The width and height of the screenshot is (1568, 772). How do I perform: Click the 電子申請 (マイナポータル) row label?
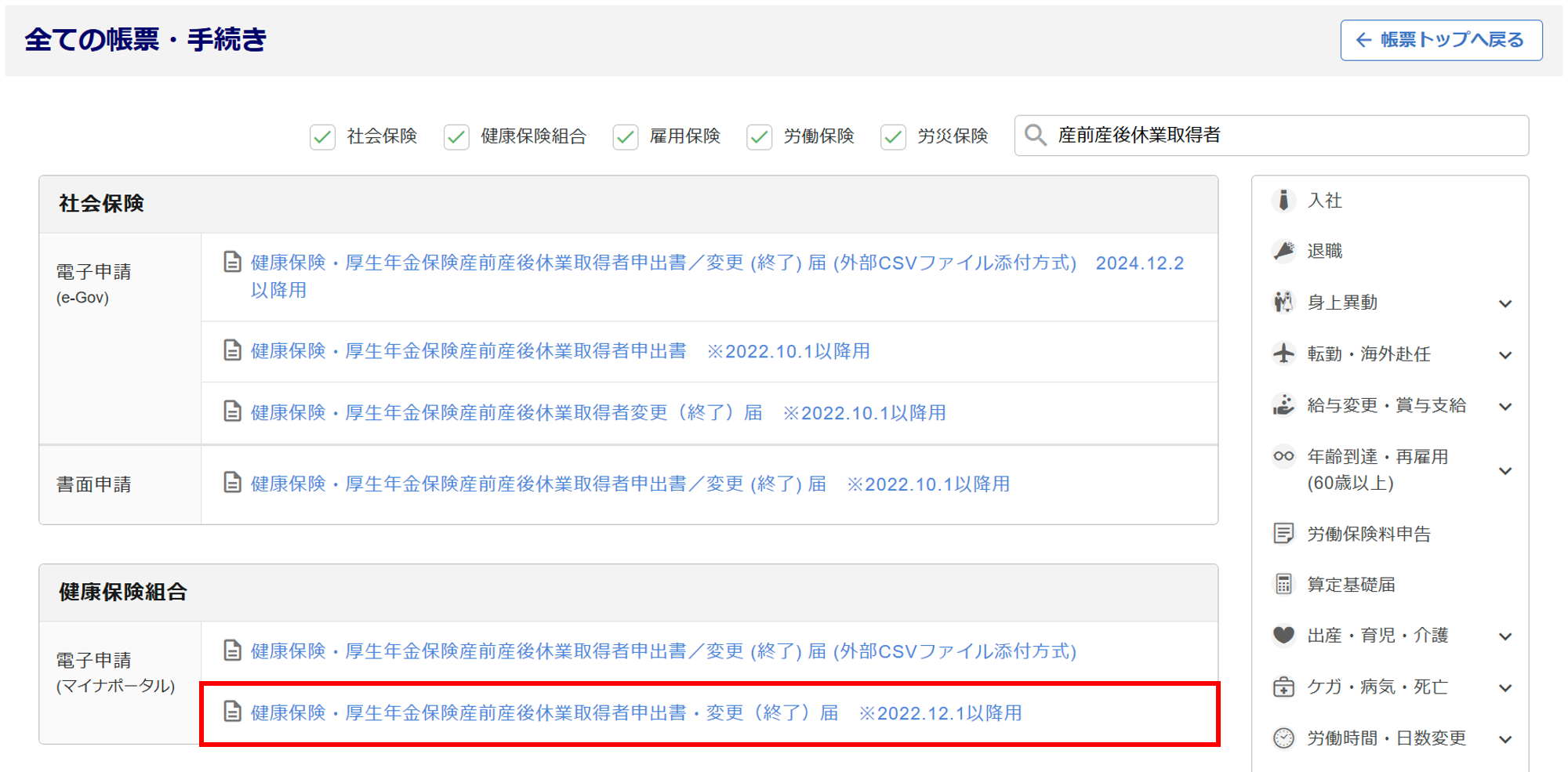[115, 672]
